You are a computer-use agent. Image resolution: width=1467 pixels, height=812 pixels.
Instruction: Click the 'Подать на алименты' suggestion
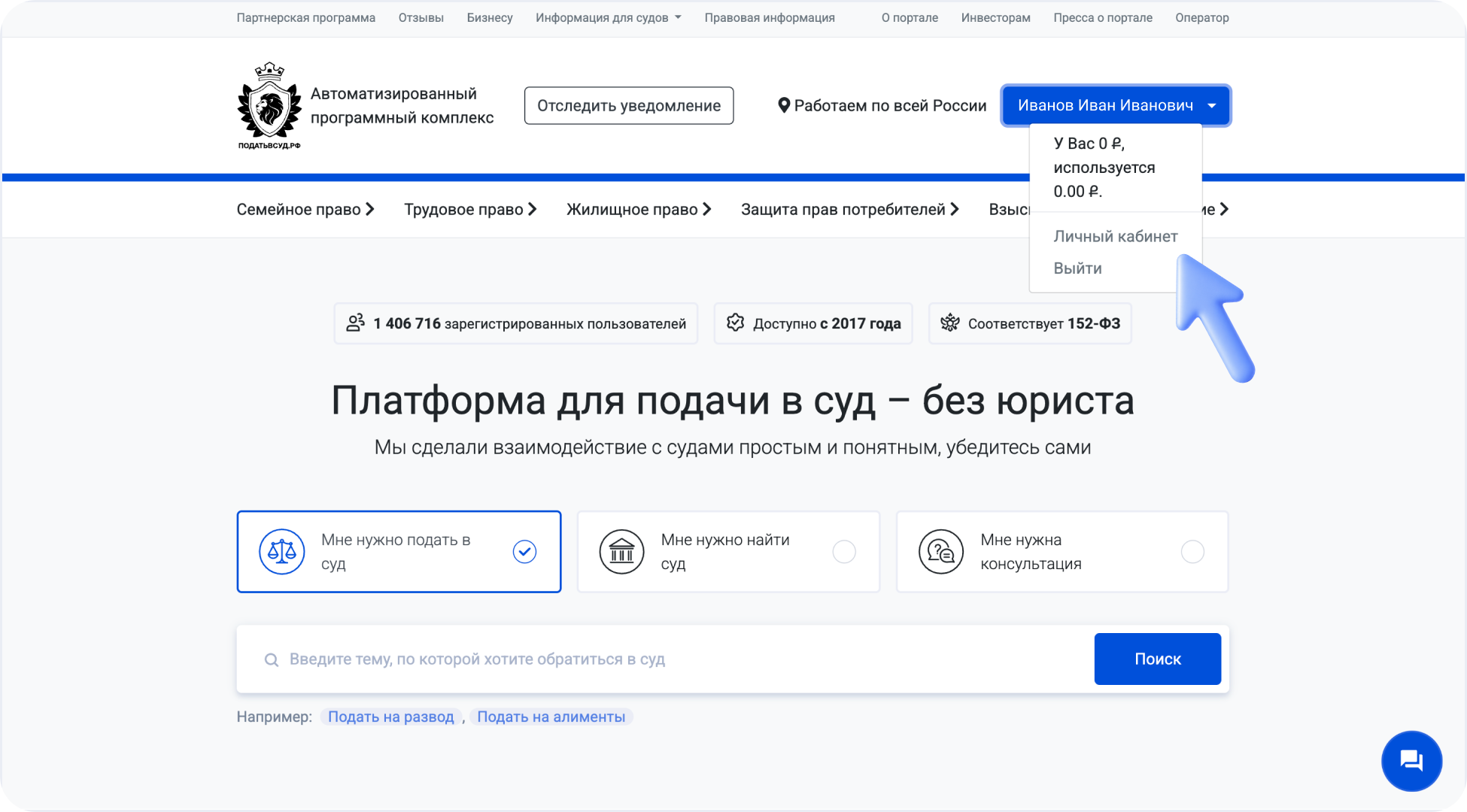pyautogui.click(x=551, y=717)
